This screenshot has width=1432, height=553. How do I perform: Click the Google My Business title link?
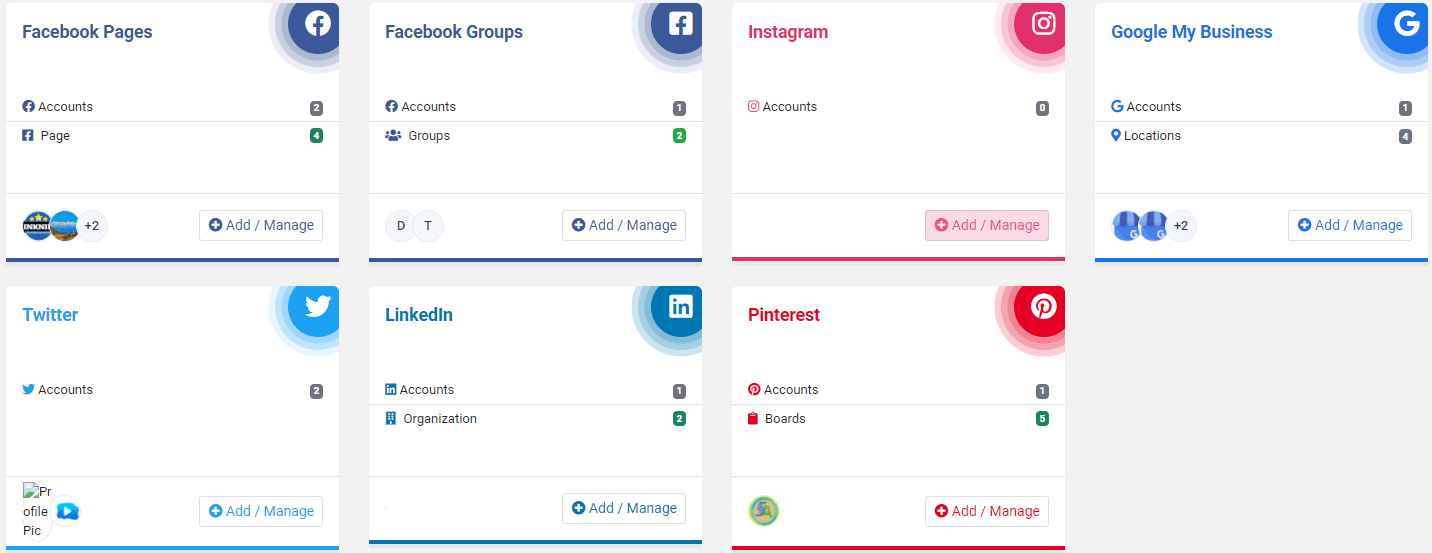tap(1191, 32)
